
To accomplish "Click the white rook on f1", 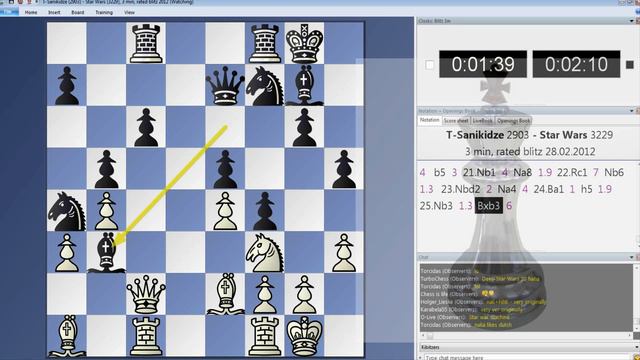I will (264, 336).
